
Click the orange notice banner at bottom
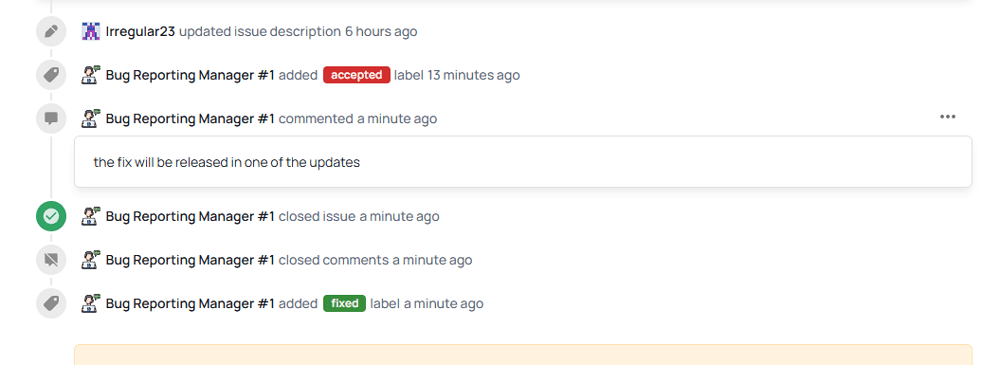(523, 355)
